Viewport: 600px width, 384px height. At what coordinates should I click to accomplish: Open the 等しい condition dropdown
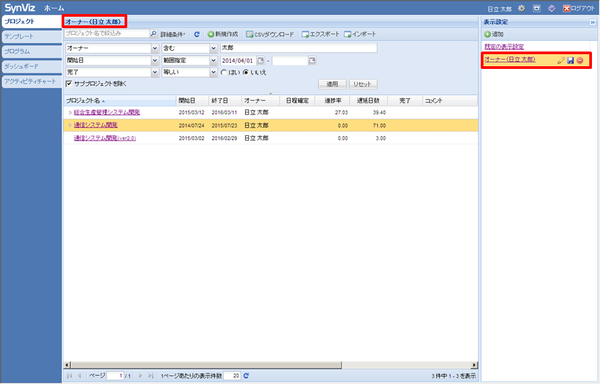[214, 72]
